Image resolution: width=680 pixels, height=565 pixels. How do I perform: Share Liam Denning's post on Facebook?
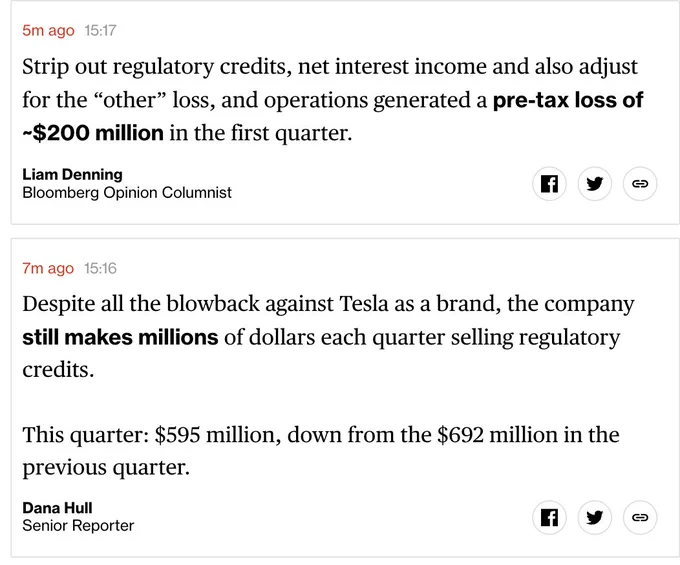(549, 184)
